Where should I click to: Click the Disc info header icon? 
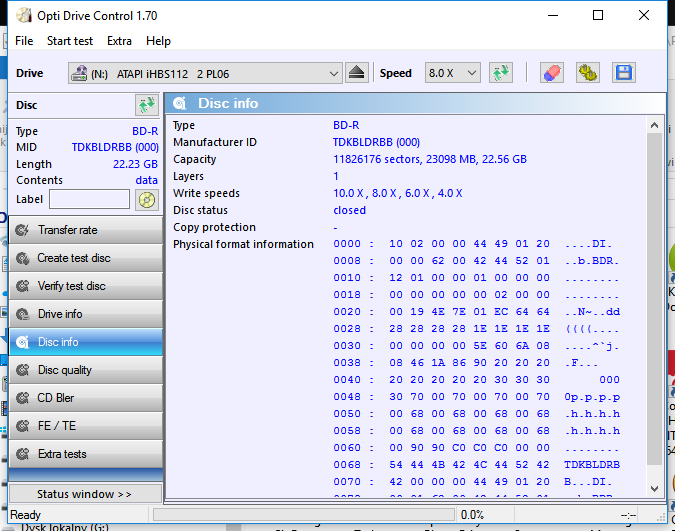[180, 103]
